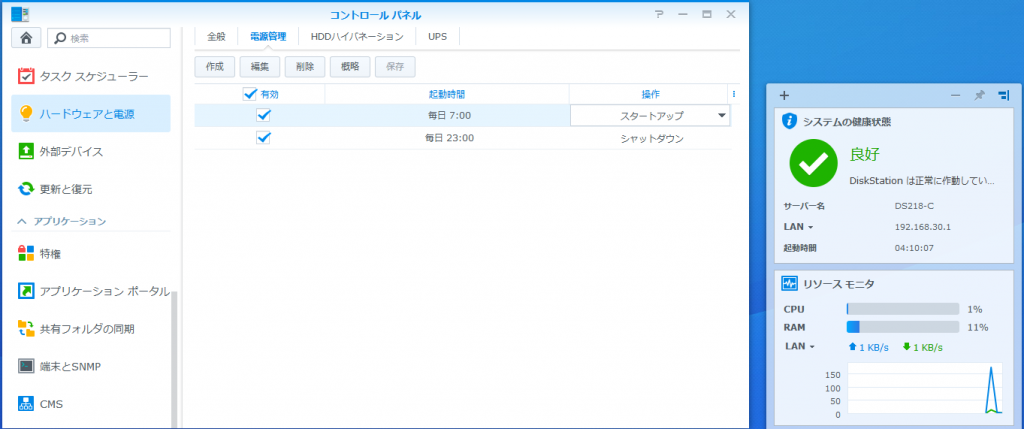Open アプリケーション ポータル item
The image size is (1024, 429).
(x=91, y=291)
